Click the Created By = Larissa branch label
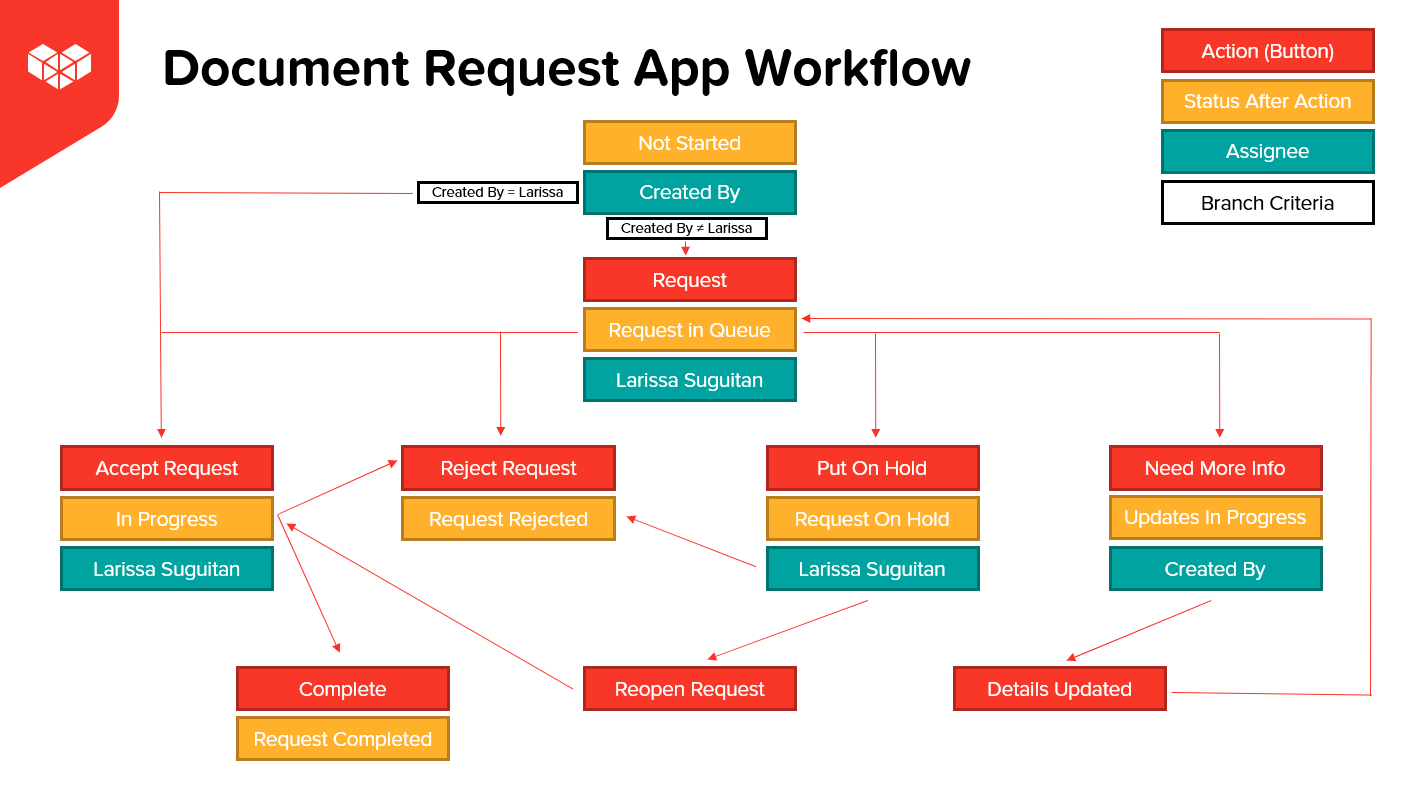The image size is (1408, 792). pyautogui.click(x=497, y=192)
